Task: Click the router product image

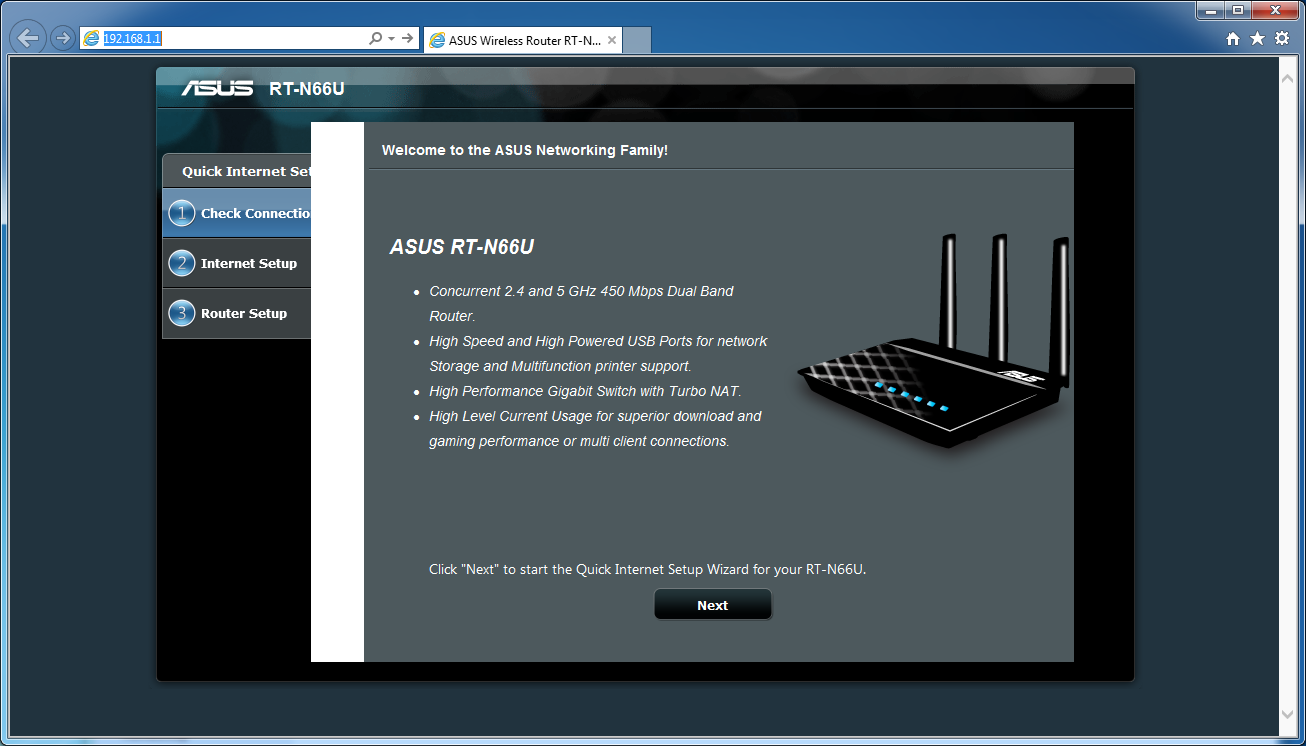Action: pyautogui.click(x=934, y=342)
